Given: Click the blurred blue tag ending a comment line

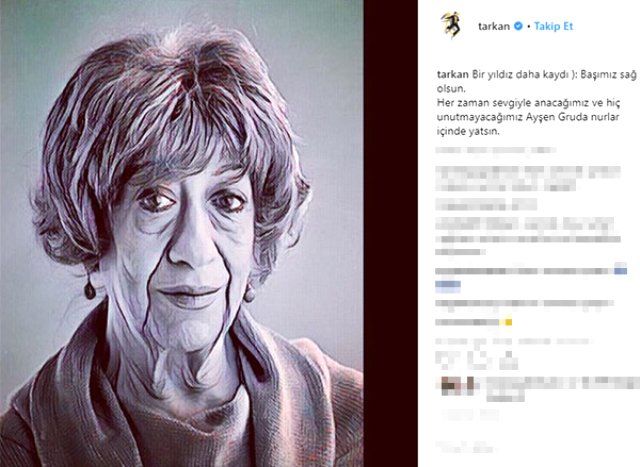Looking at the screenshot, I should tap(620, 270).
